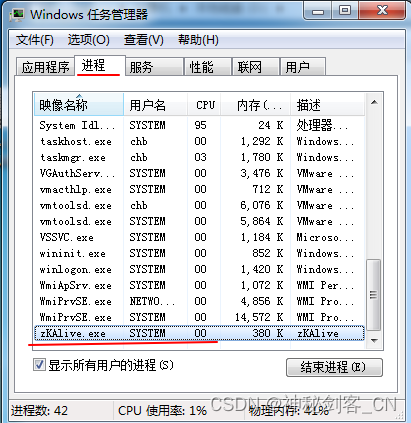Maximize the Task Manager window
This screenshot has width=411, height=423.
(x=345, y=11)
